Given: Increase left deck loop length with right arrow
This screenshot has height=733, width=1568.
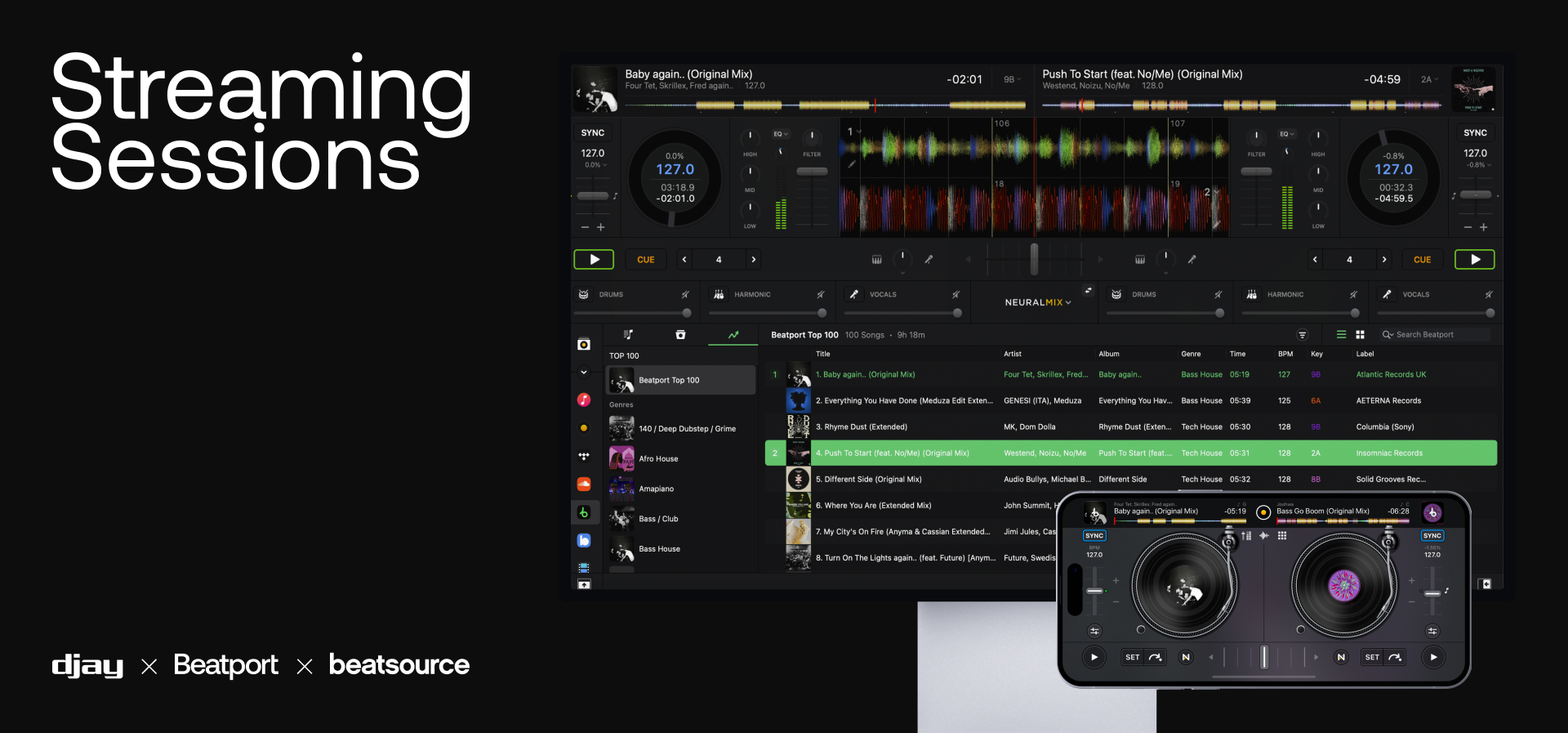Looking at the screenshot, I should point(753,260).
